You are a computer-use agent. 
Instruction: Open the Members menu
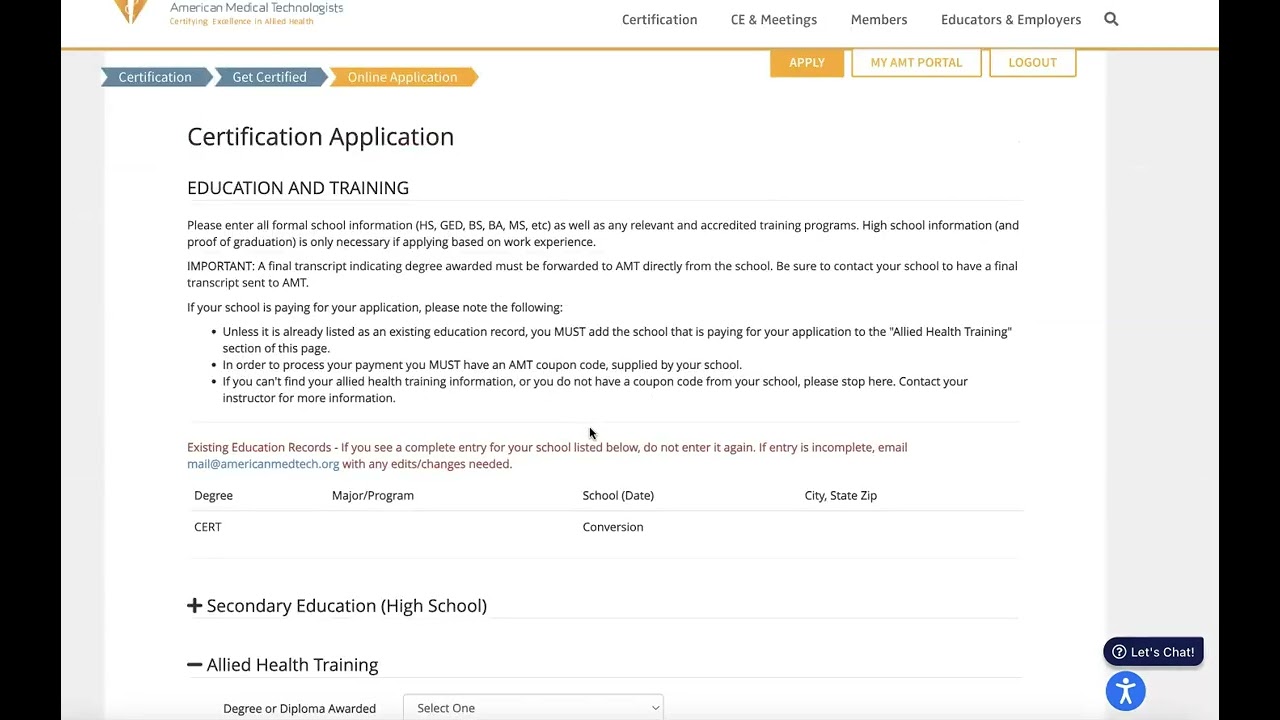(879, 19)
